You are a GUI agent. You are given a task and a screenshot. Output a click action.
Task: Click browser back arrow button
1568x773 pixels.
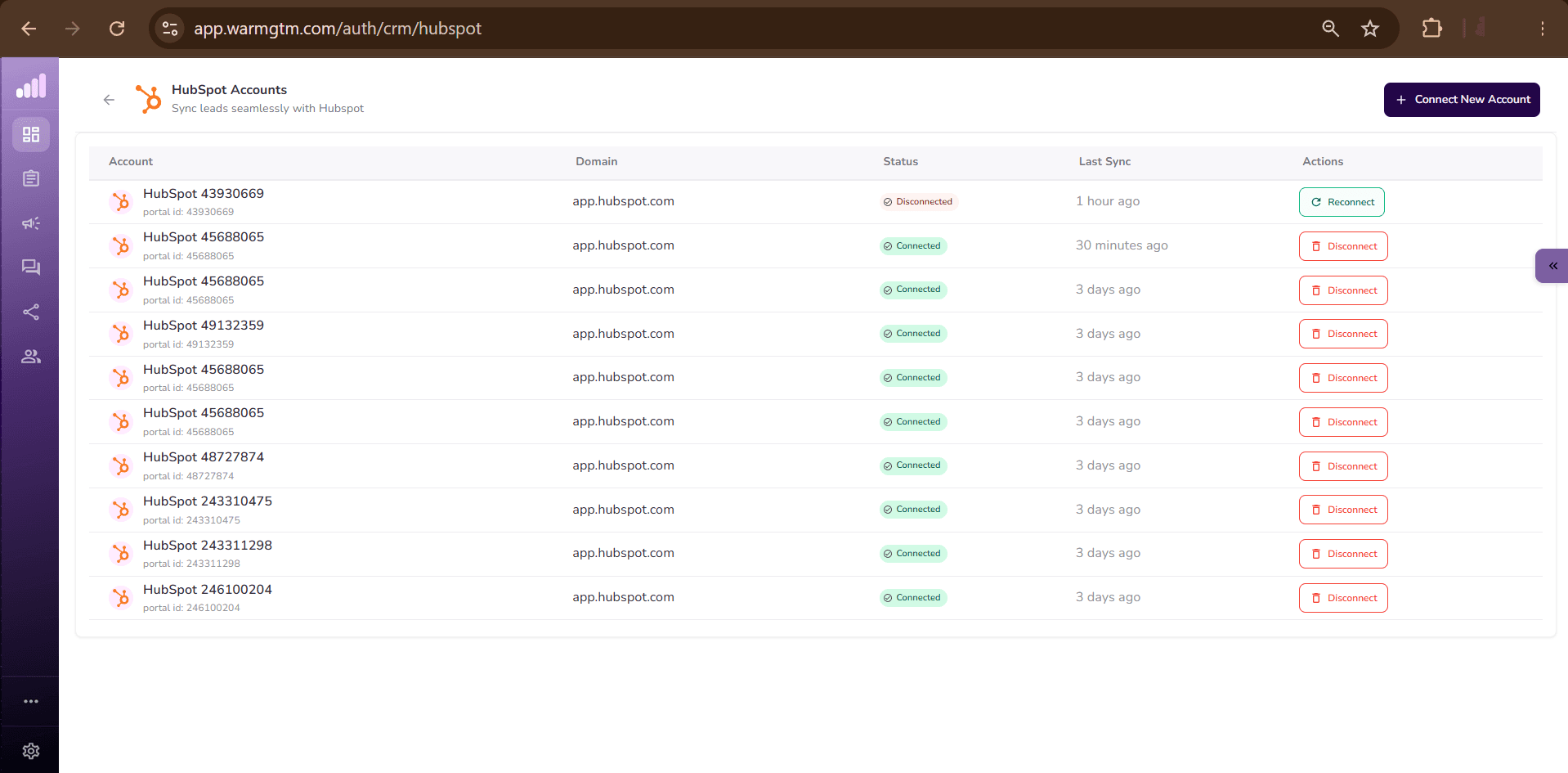click(x=29, y=29)
